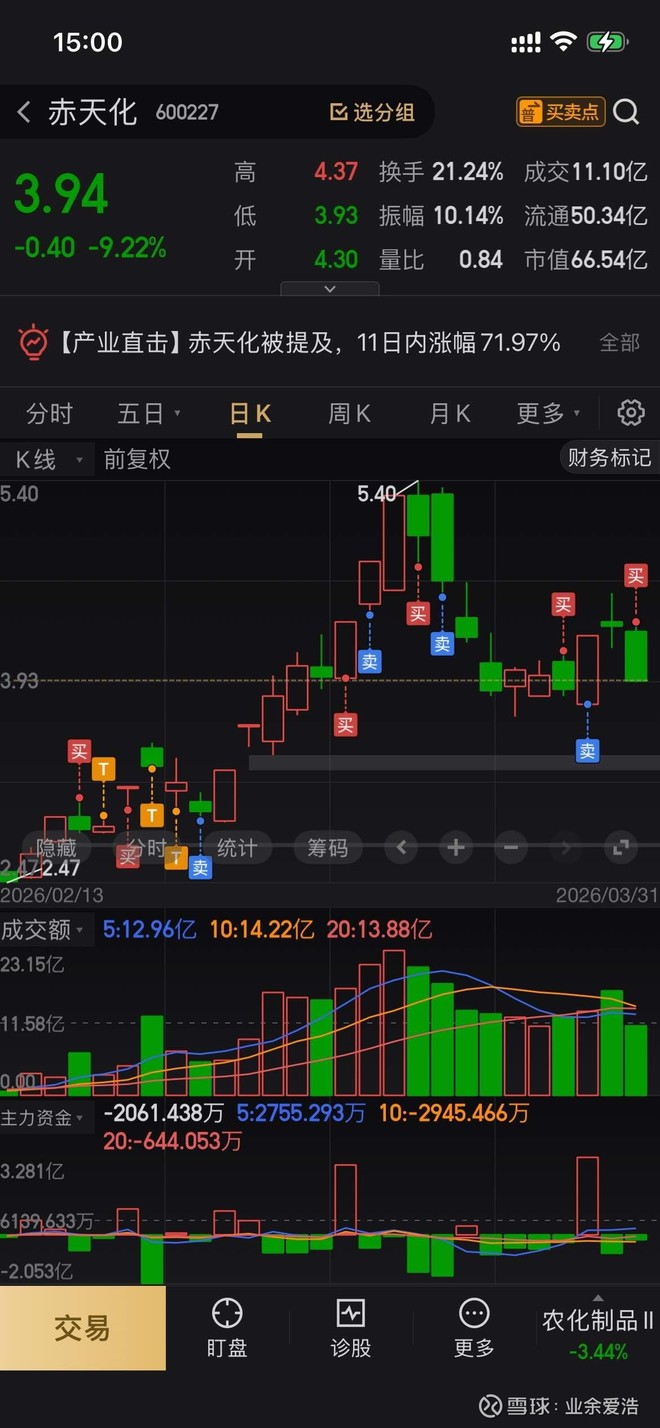Tap the stock code 600227

point(187,113)
